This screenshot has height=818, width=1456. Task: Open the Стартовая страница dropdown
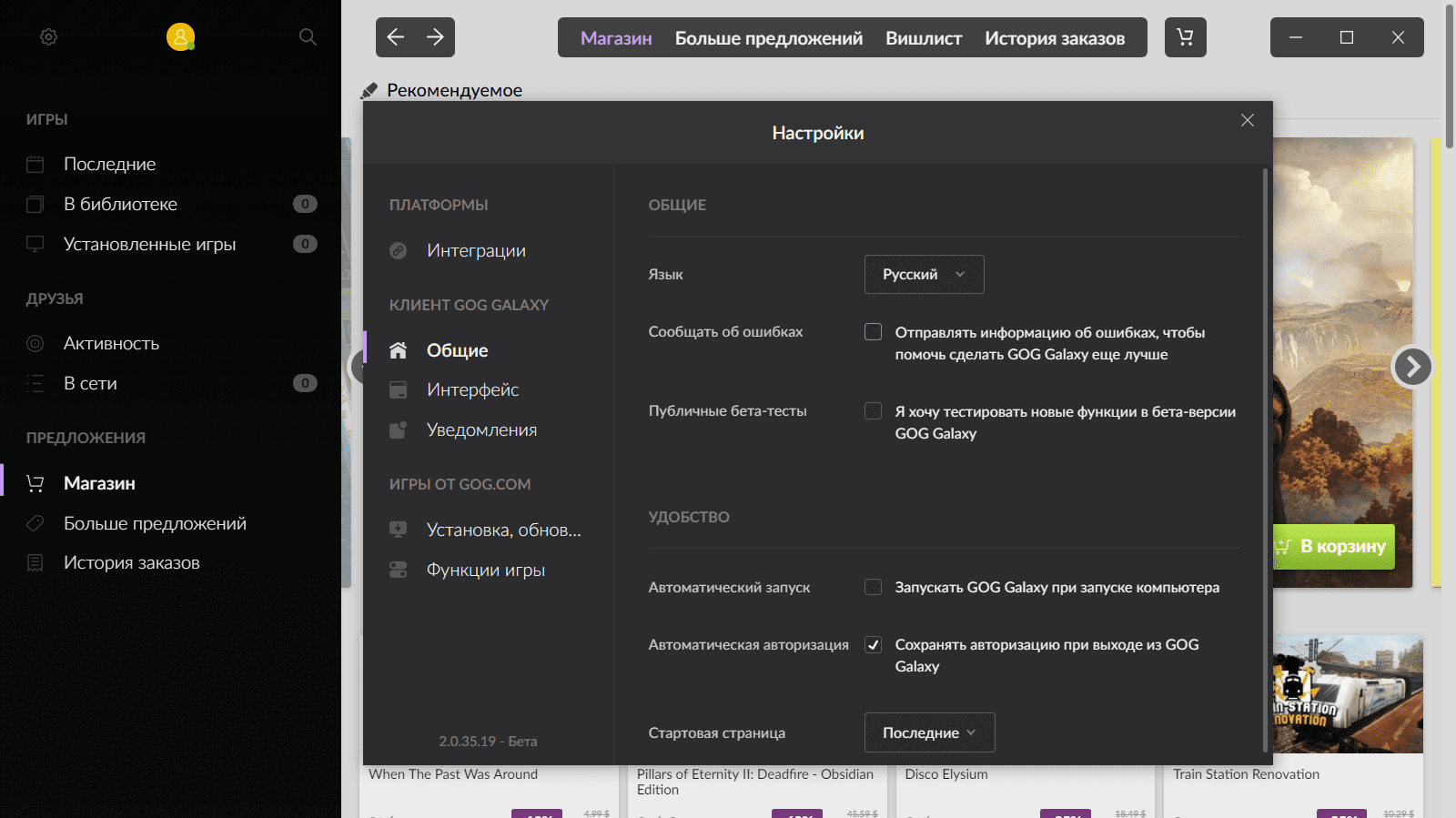tap(929, 732)
